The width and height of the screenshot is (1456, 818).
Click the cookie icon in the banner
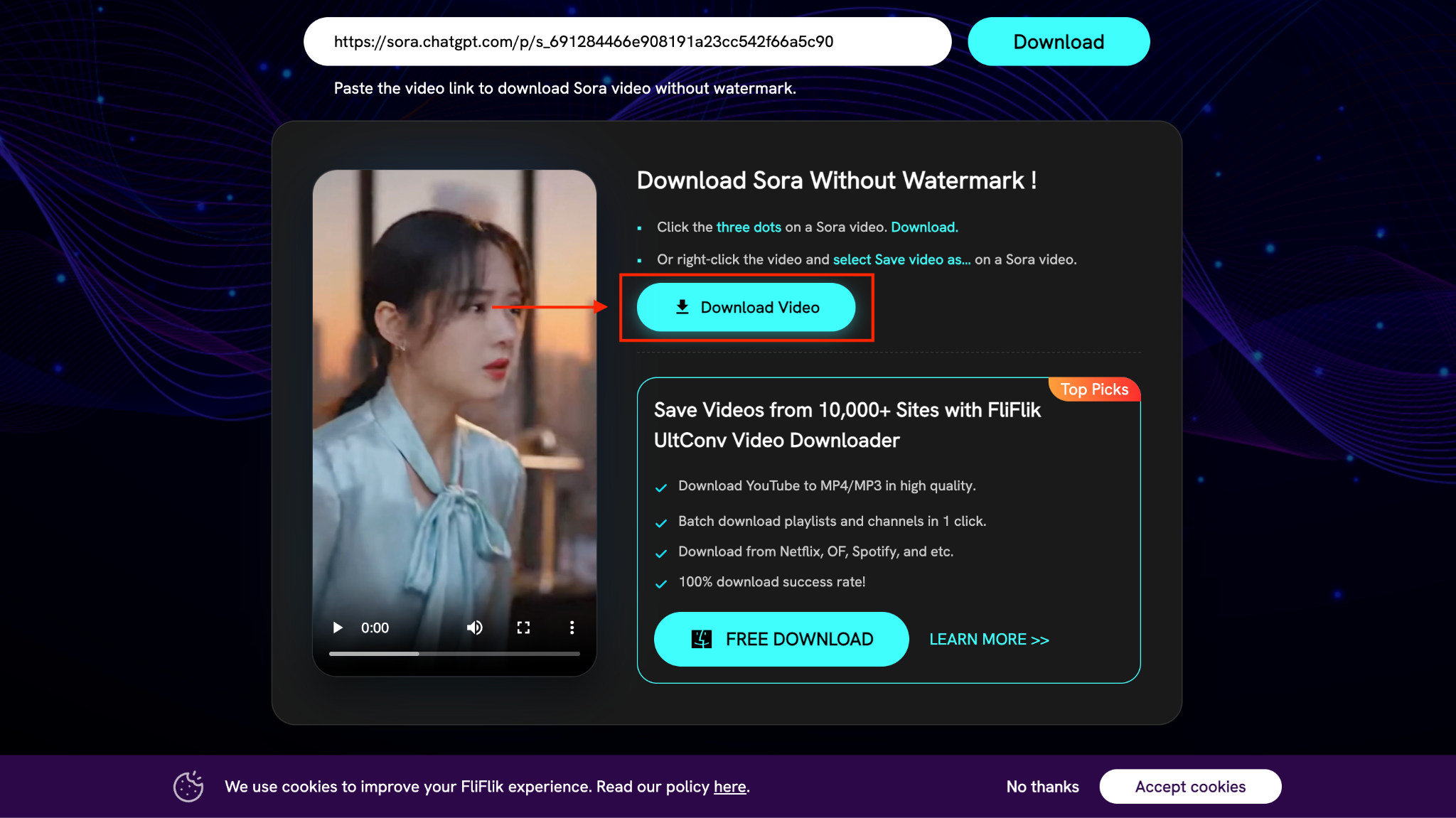click(188, 786)
